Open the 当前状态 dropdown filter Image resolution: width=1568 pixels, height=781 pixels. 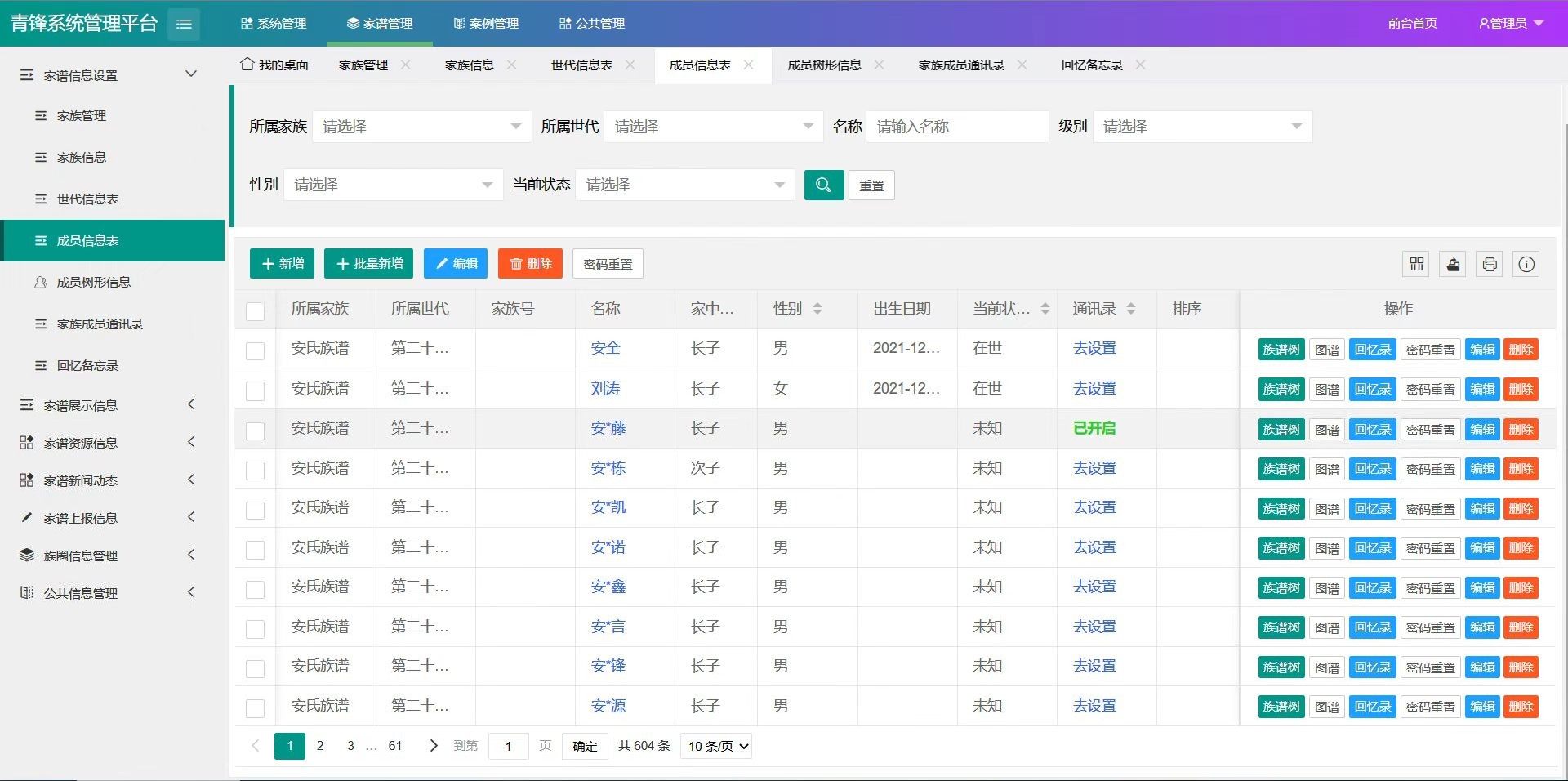tap(684, 185)
